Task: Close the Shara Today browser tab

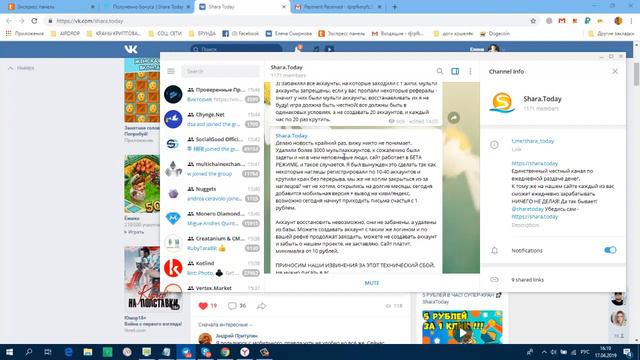Action: click(284, 7)
